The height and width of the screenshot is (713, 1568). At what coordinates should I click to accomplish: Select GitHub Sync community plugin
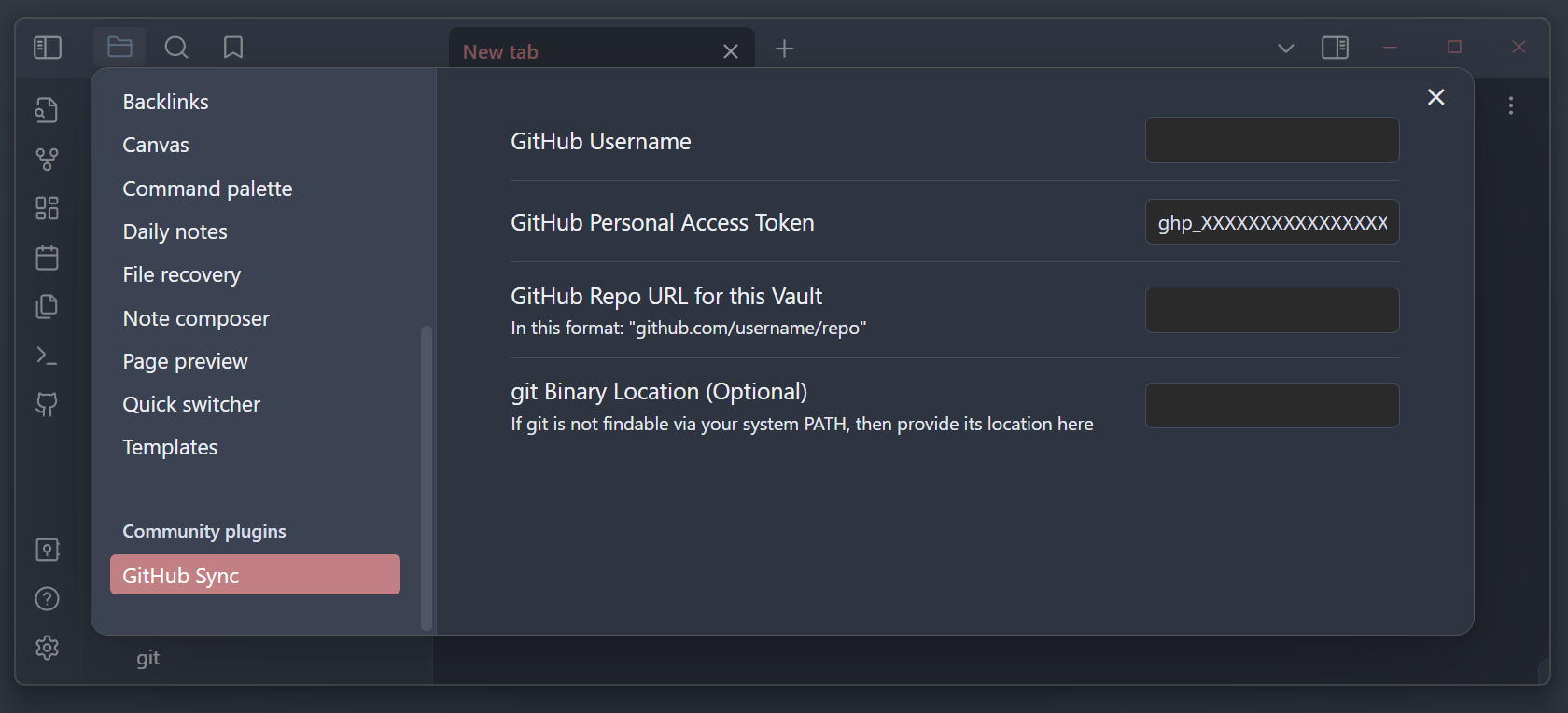pos(255,575)
